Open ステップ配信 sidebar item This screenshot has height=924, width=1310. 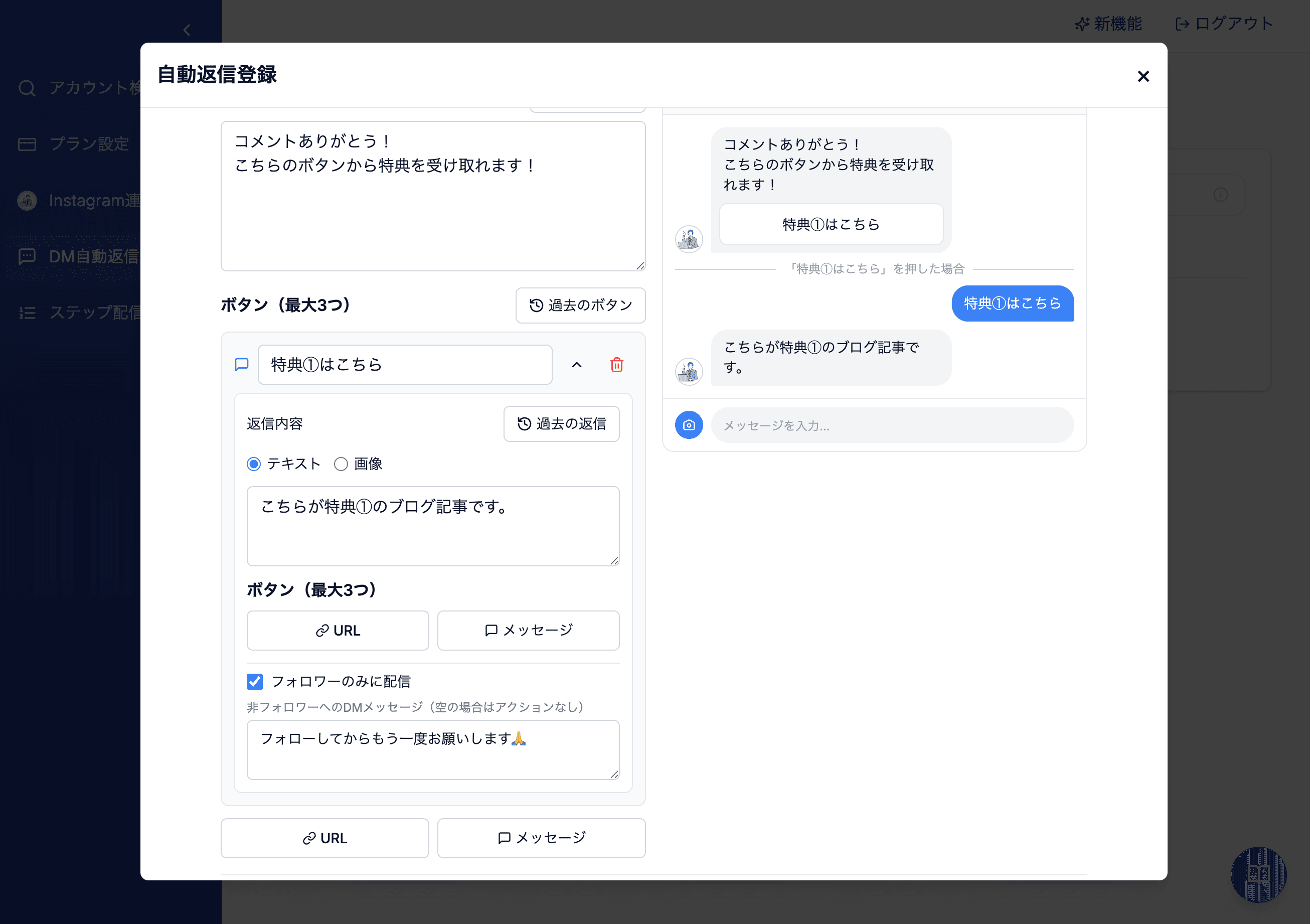click(x=78, y=312)
